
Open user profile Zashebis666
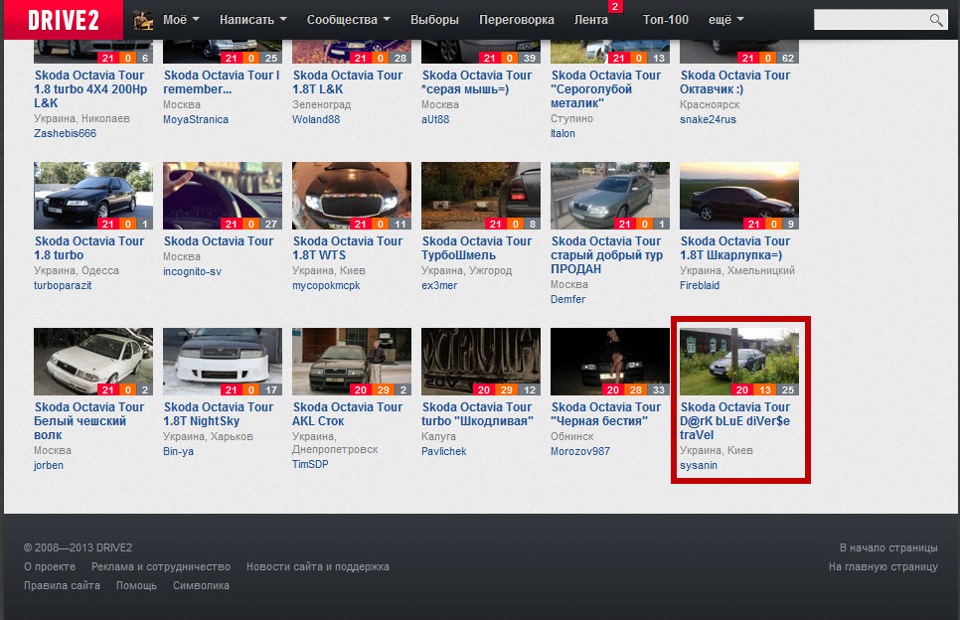coord(65,133)
